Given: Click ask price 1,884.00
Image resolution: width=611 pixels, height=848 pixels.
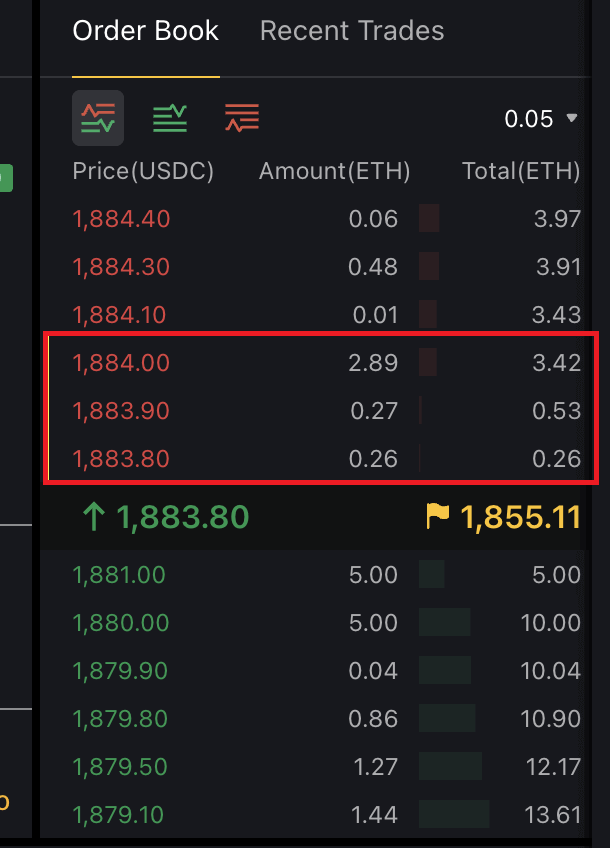Looking at the screenshot, I should click(121, 363).
